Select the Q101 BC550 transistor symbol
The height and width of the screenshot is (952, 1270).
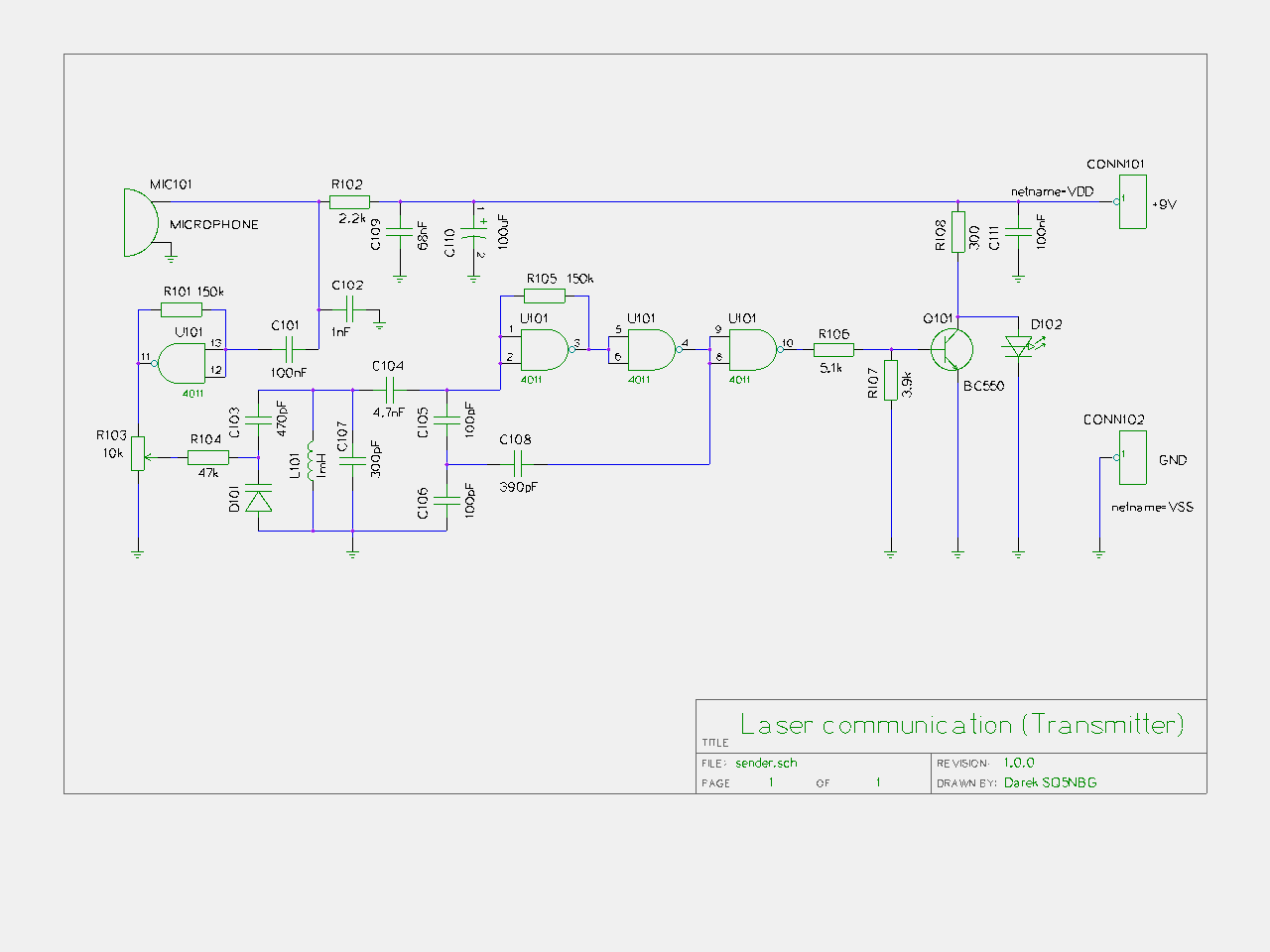pyautogui.click(x=952, y=349)
